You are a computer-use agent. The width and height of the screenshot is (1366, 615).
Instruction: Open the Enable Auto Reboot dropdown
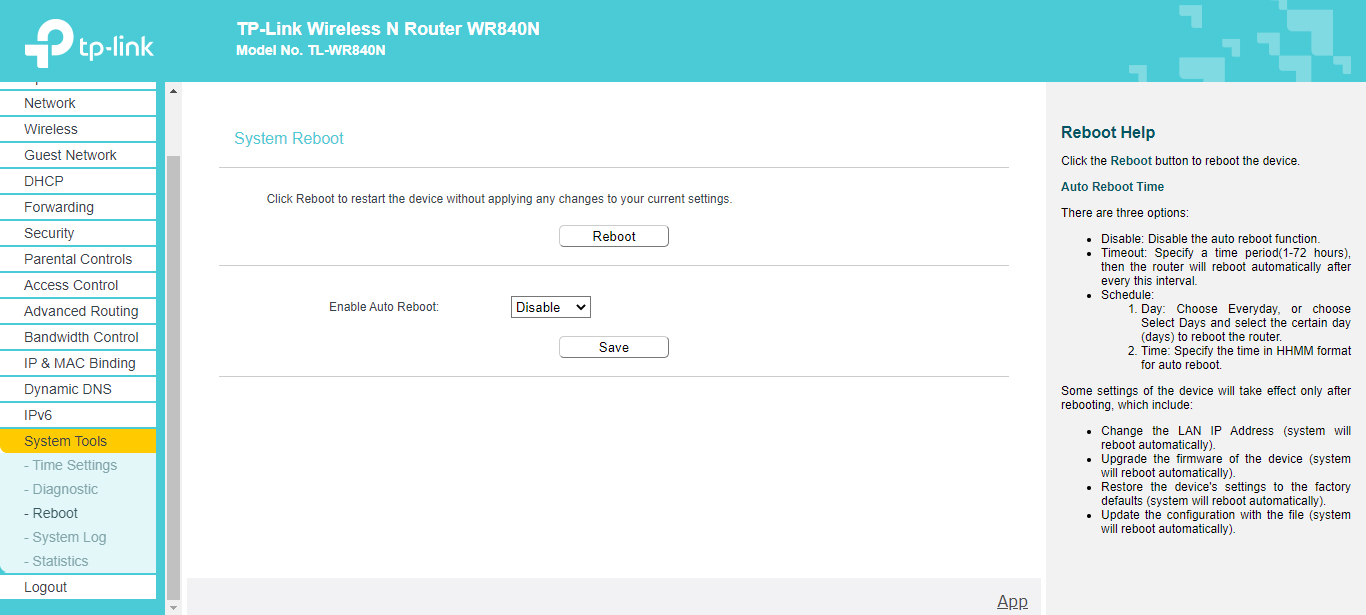pos(550,308)
